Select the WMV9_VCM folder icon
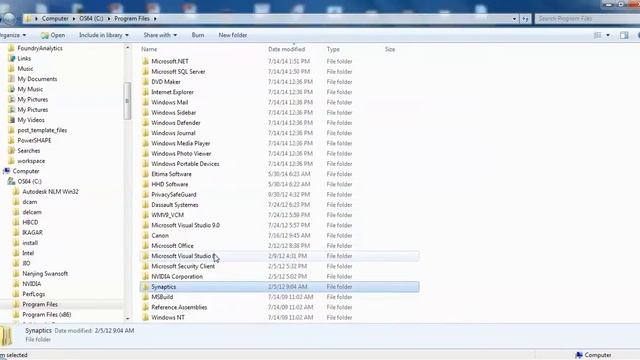The height and width of the screenshot is (360, 640). coord(145,215)
